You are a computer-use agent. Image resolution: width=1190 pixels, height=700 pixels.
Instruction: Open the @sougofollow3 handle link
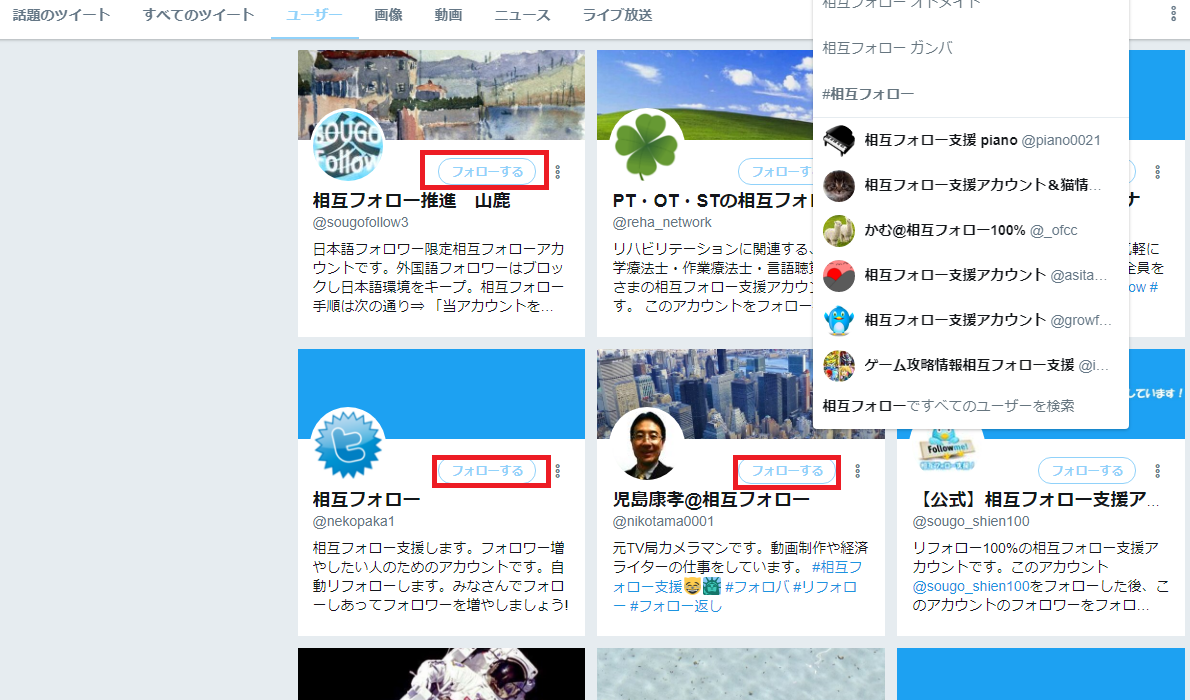tap(360, 222)
